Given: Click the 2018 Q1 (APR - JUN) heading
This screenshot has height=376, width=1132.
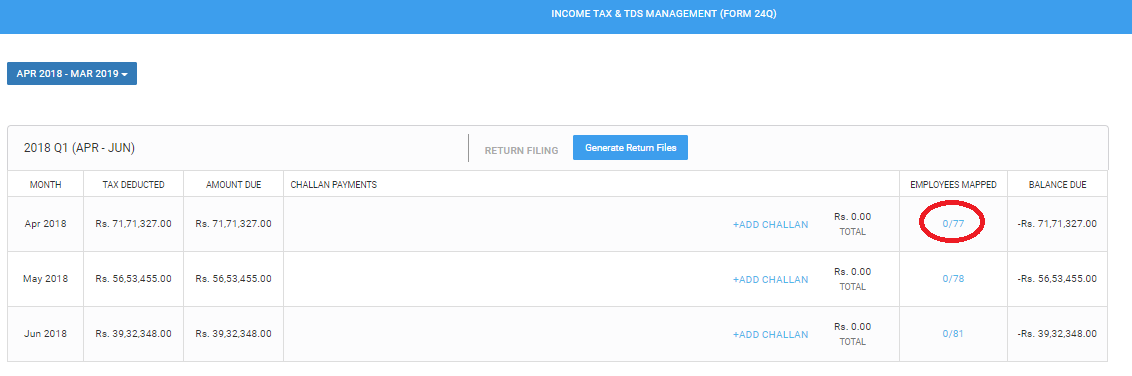Looking at the screenshot, I should click(x=79, y=148).
